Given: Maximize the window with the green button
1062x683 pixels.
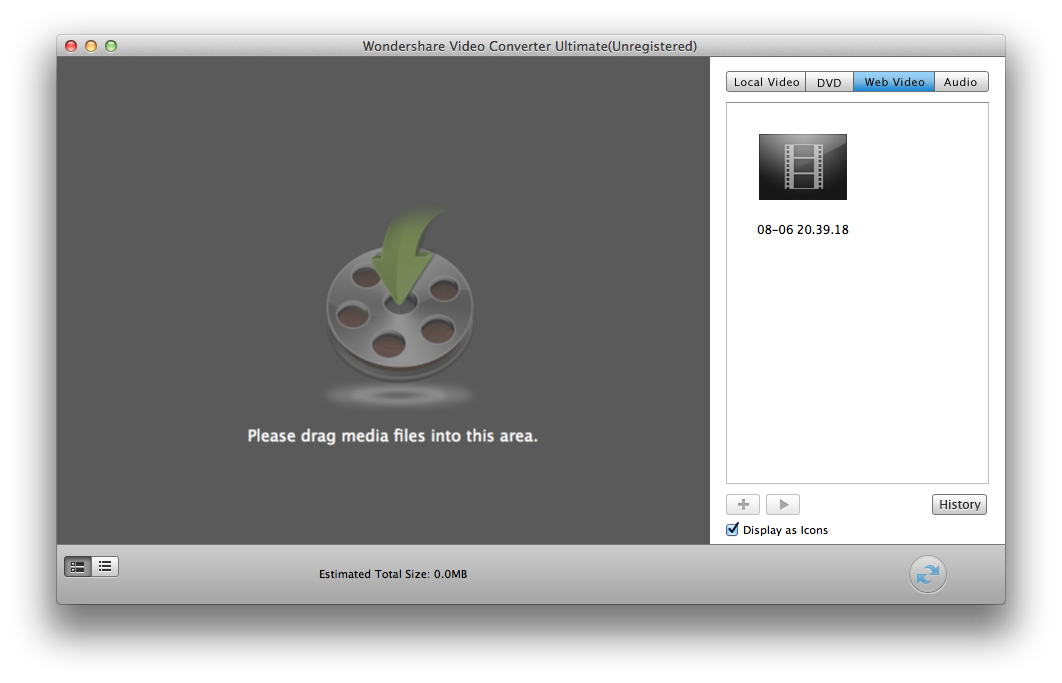Looking at the screenshot, I should point(111,46).
